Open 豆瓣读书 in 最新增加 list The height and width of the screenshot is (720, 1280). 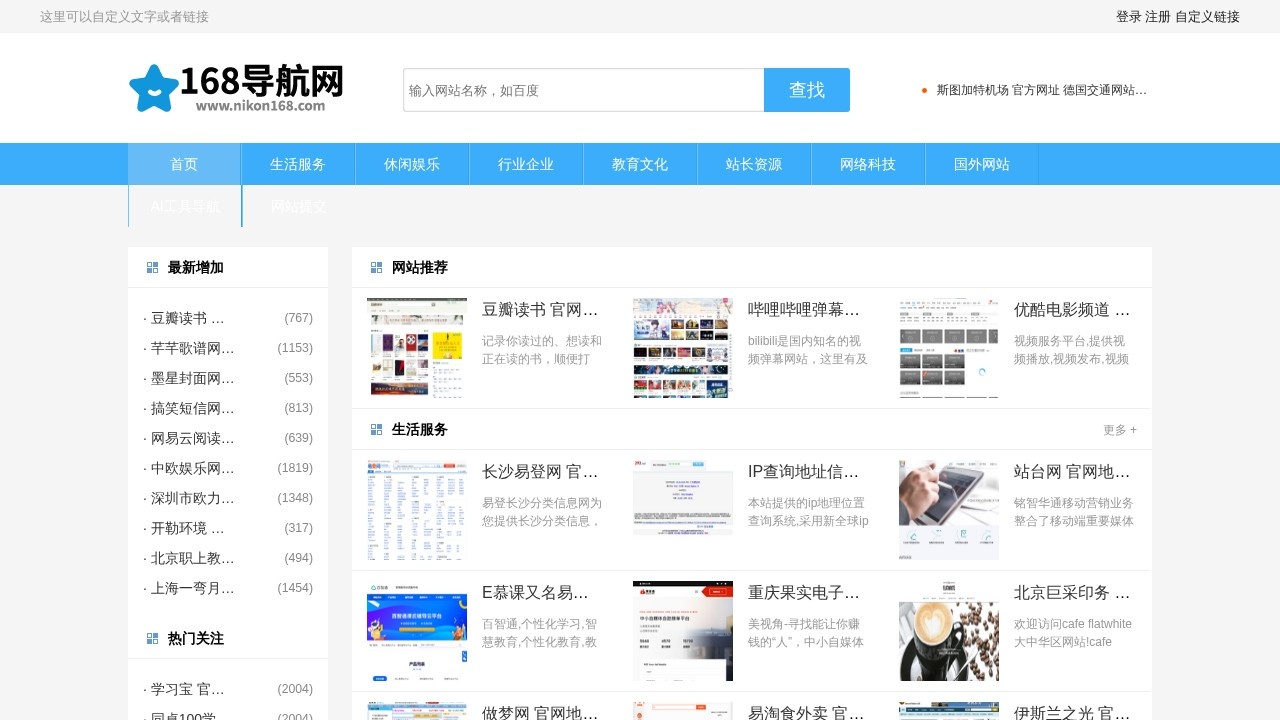pyautogui.click(x=188, y=318)
